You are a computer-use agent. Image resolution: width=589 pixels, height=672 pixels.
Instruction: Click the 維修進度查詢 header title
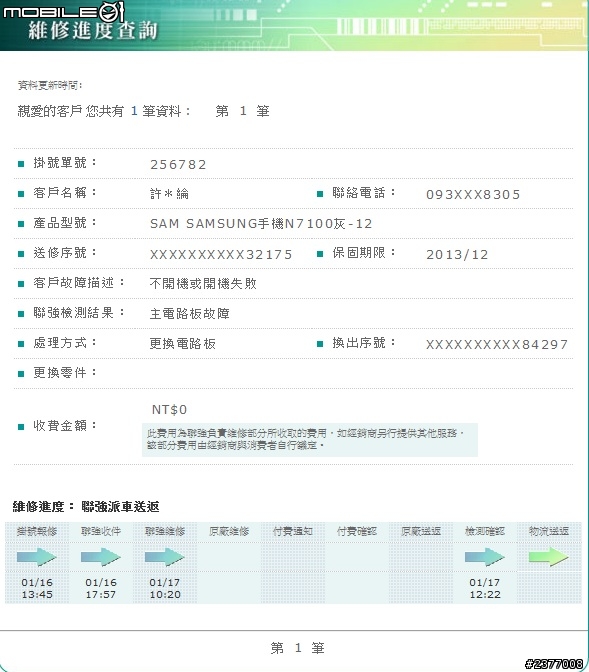click(93, 31)
